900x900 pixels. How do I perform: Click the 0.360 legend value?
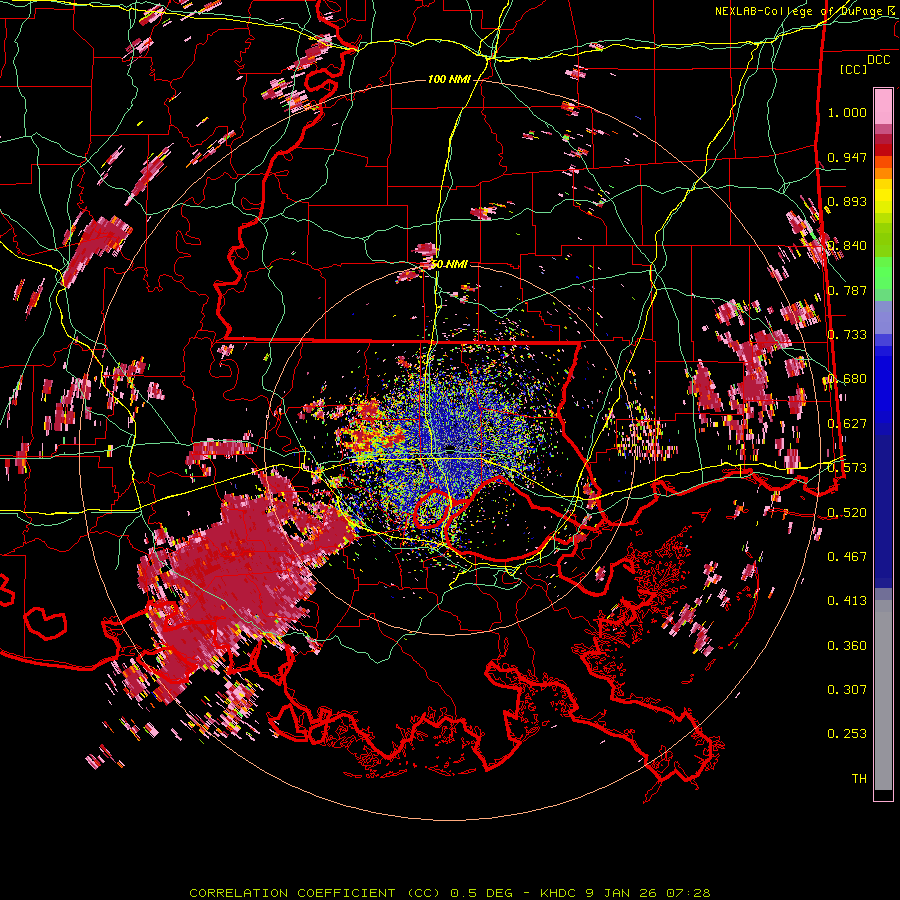847,646
